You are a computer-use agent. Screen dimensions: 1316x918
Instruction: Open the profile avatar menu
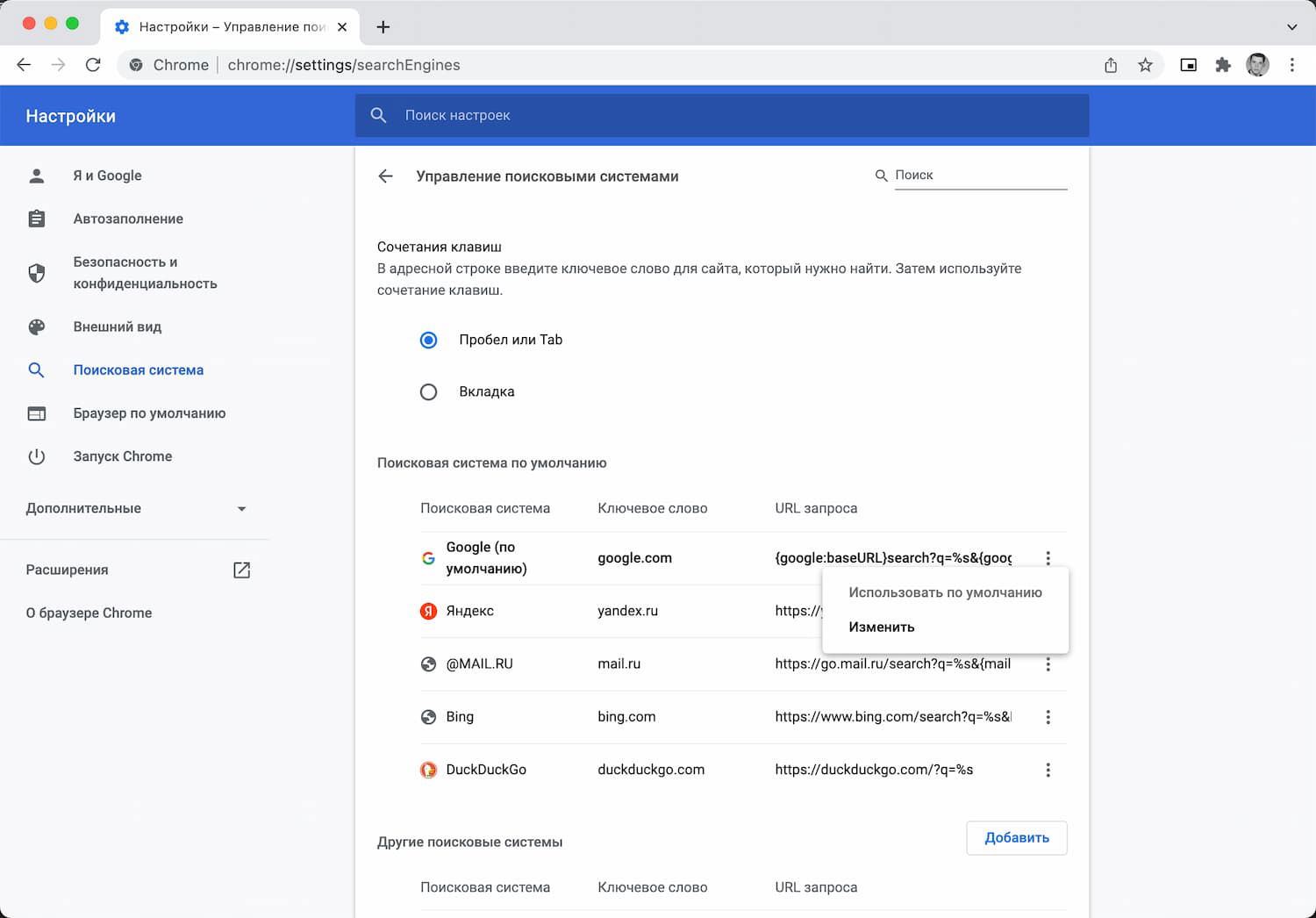pyautogui.click(x=1257, y=65)
